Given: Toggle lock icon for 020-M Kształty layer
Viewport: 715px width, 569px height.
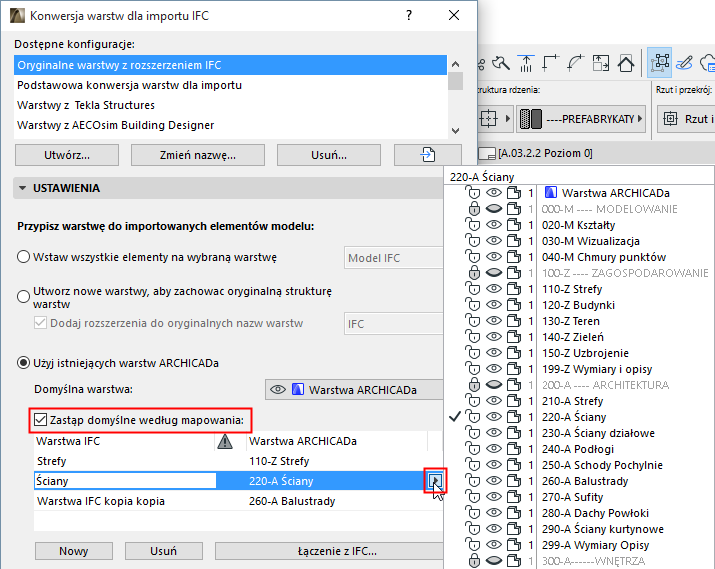Looking at the screenshot, I should [473, 225].
